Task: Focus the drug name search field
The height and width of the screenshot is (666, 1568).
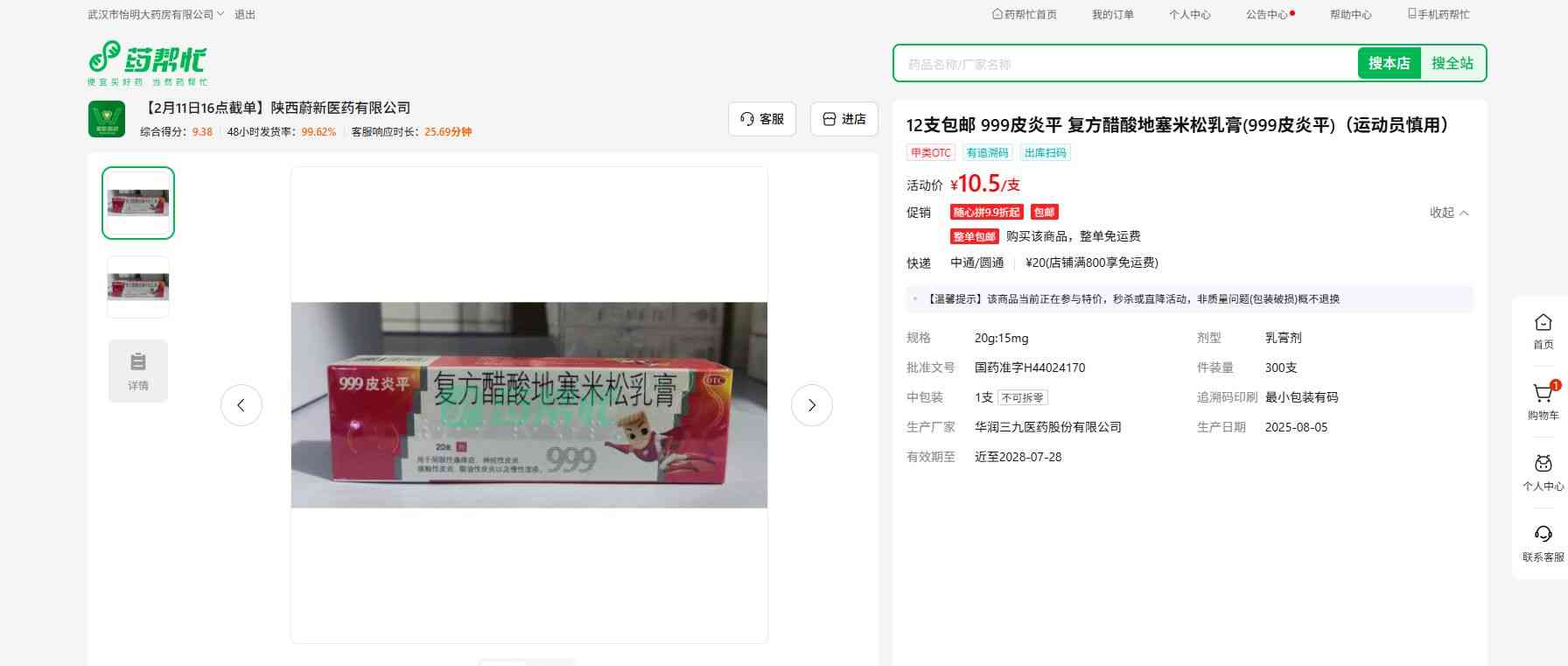Action: click(1124, 64)
